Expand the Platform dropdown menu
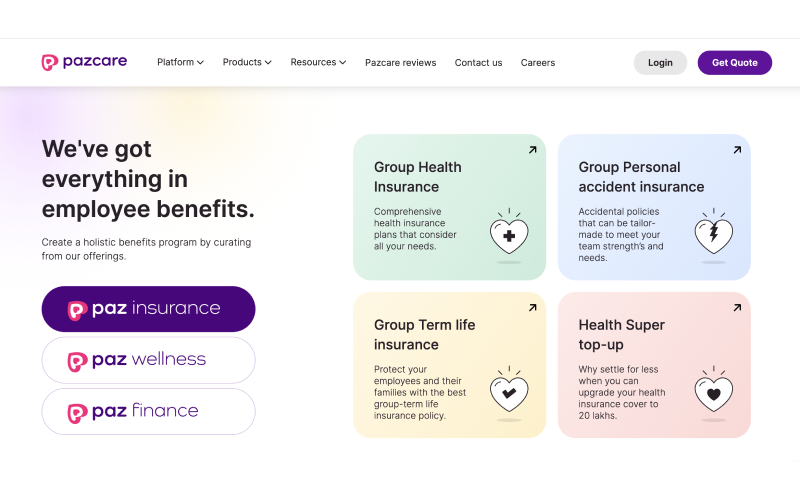 pos(181,62)
